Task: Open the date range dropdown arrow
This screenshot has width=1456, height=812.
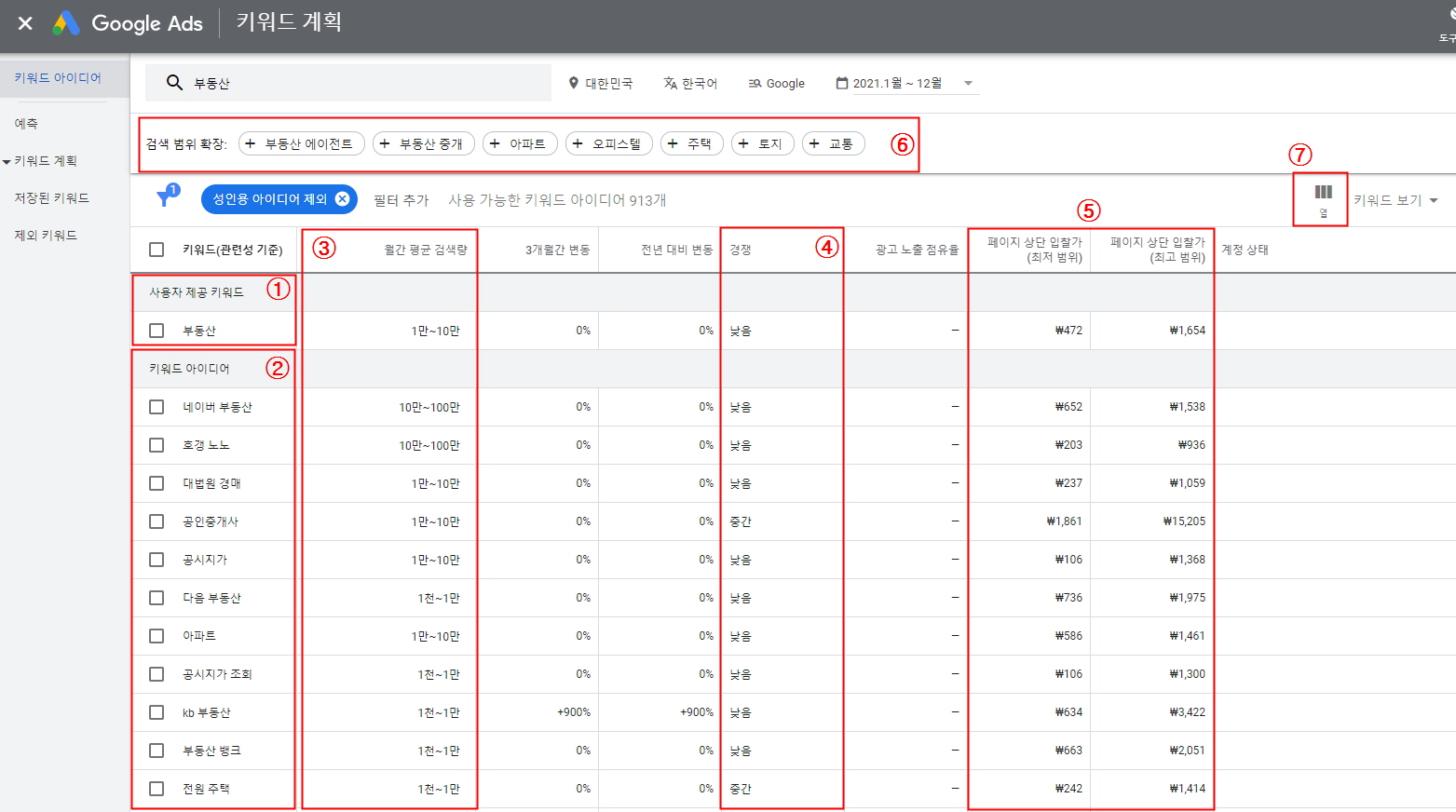Action: 968,83
